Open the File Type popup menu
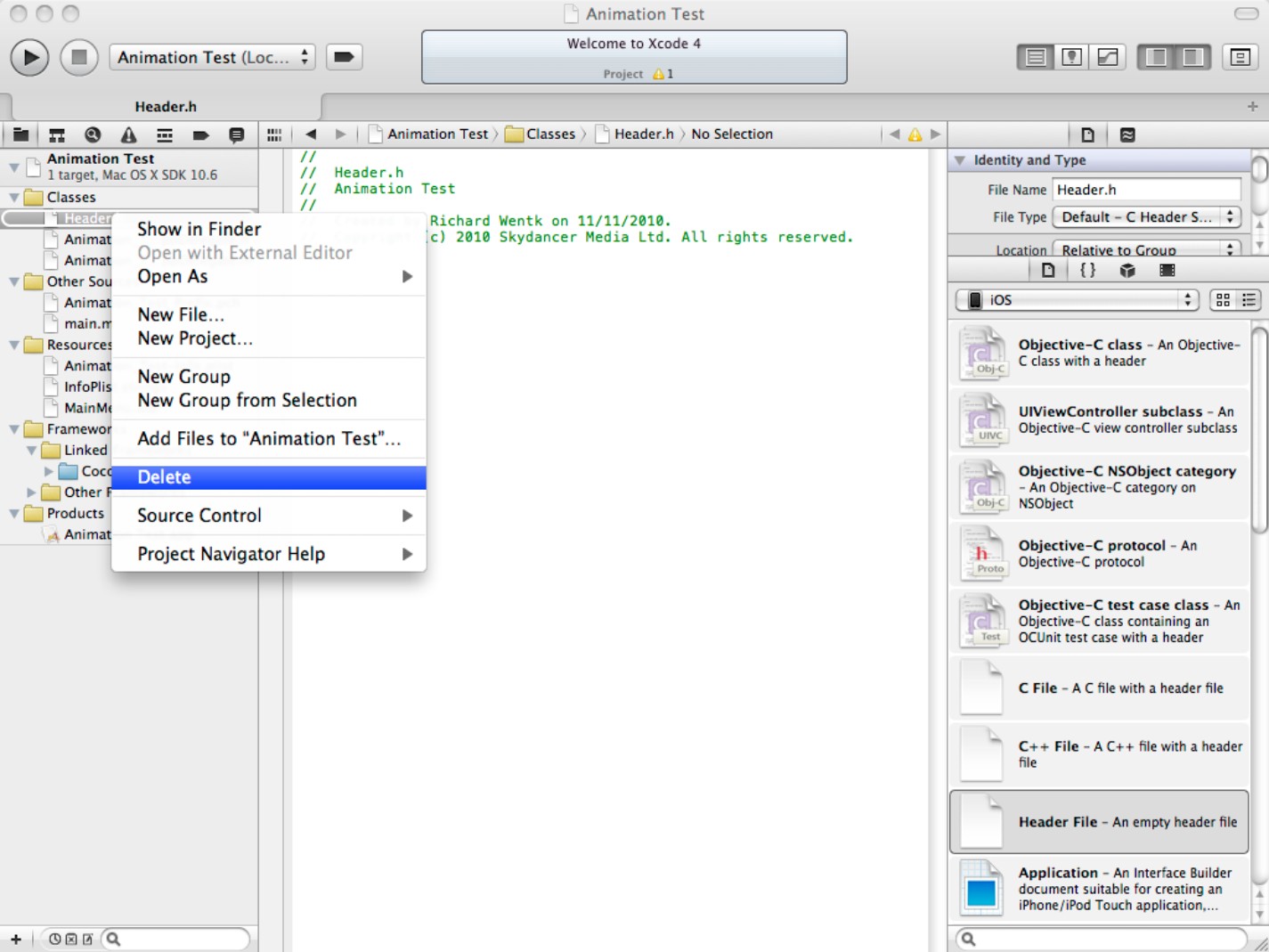This screenshot has width=1269, height=952. coord(1146,217)
